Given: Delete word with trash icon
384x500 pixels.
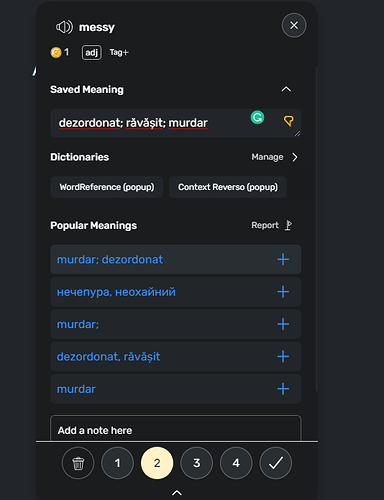Looking at the screenshot, I should point(78,463).
